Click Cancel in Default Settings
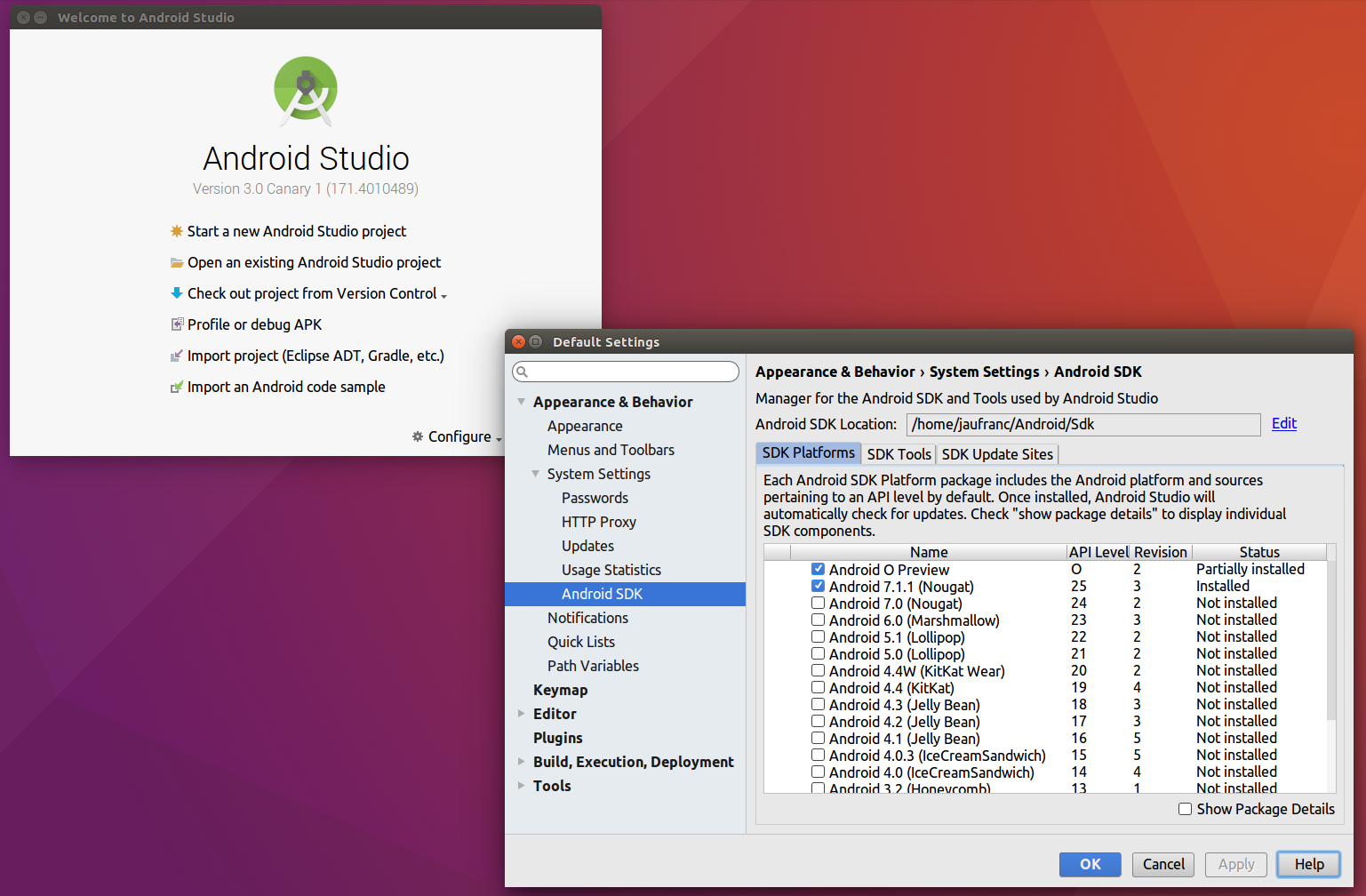 [x=1163, y=864]
